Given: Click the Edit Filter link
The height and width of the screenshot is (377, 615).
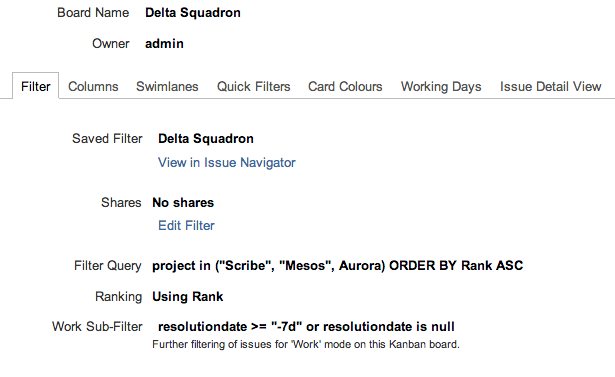Looking at the screenshot, I should click(x=186, y=226).
